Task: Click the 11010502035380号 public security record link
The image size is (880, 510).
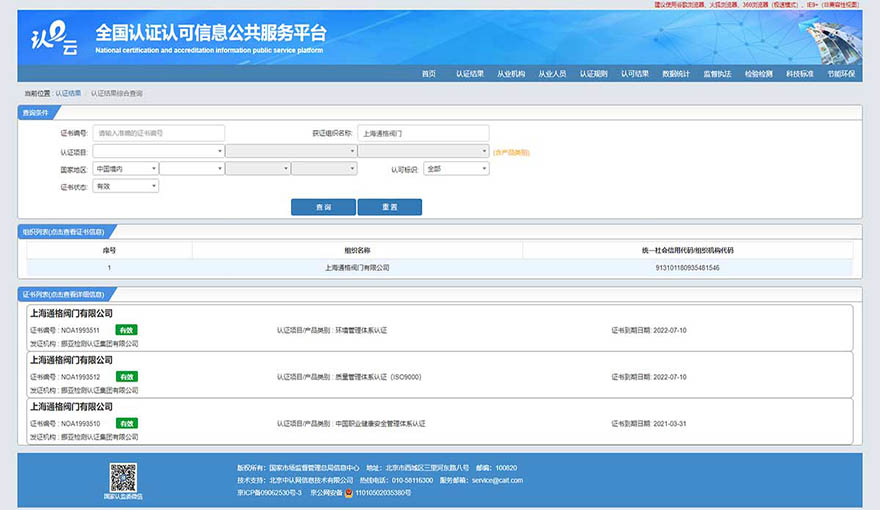Action: click(x=383, y=493)
